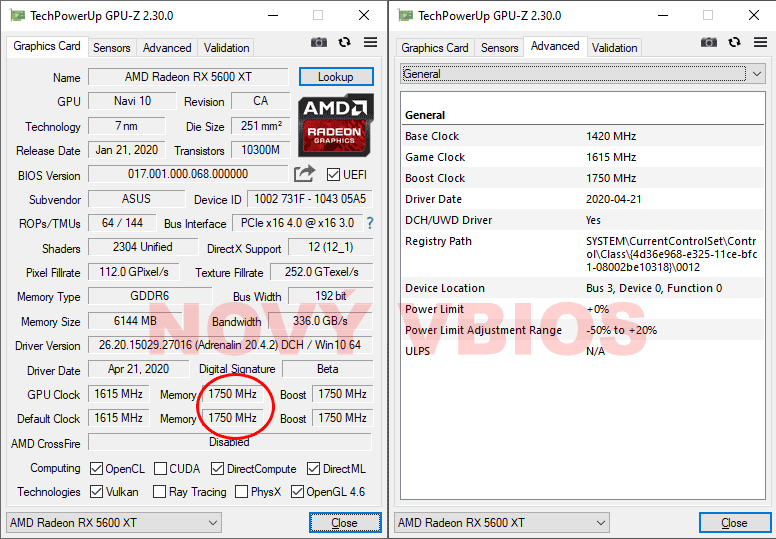
Task: Select Advanced tab in right window
Action: tap(555, 47)
